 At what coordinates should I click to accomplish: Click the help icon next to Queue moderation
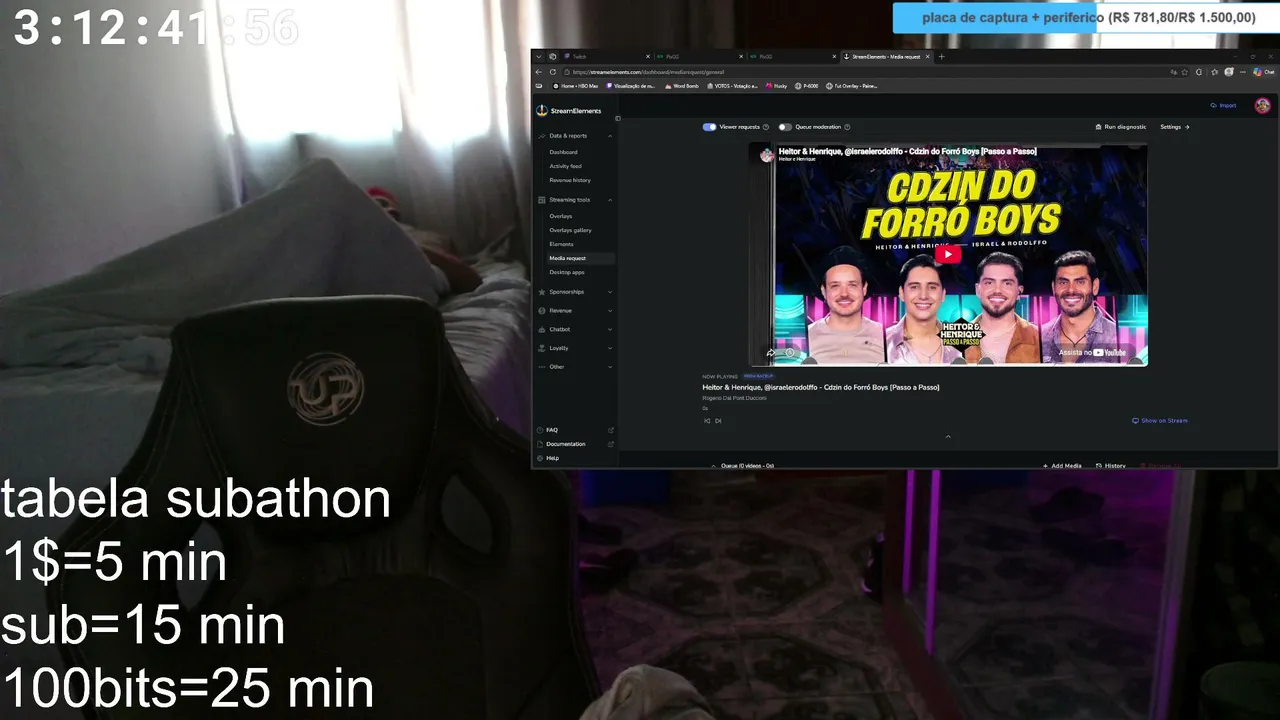pyautogui.click(x=847, y=127)
